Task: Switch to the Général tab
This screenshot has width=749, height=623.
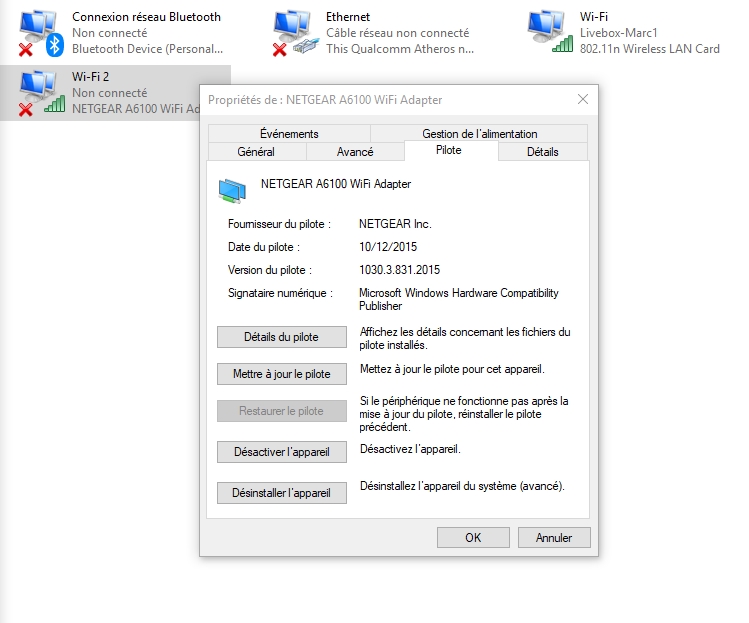Action: point(256,152)
